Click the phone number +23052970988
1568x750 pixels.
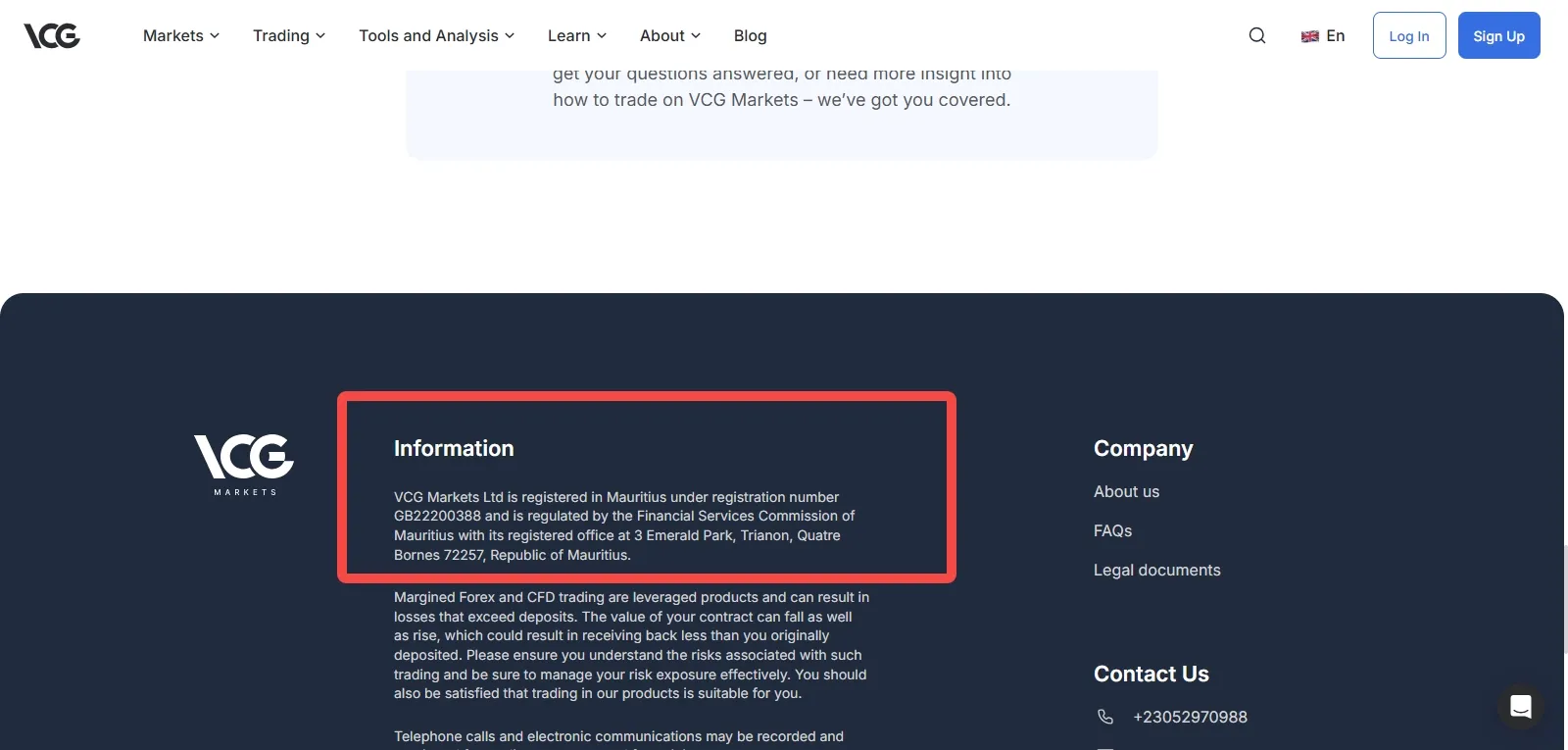[1191, 718]
